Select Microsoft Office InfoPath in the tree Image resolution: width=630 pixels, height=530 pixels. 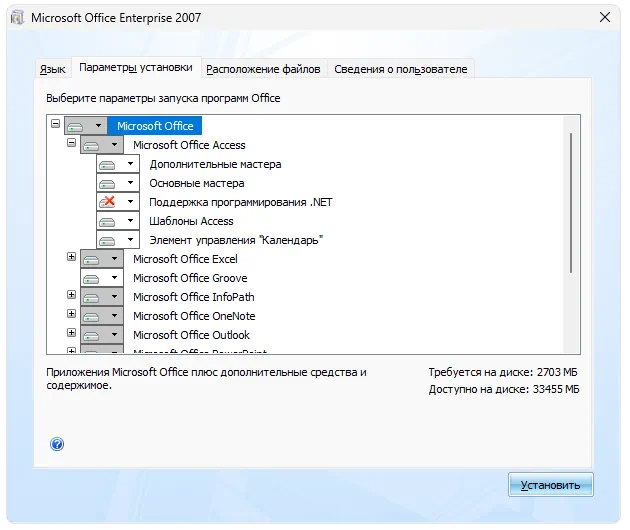(194, 297)
